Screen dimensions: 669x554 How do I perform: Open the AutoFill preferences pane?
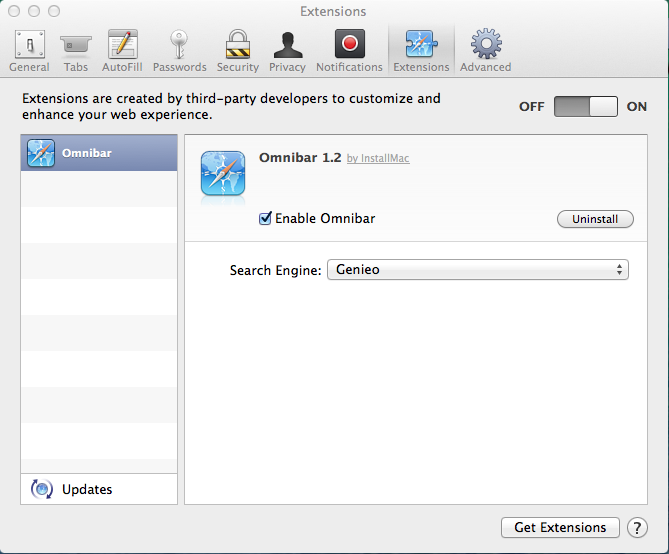tap(122, 51)
